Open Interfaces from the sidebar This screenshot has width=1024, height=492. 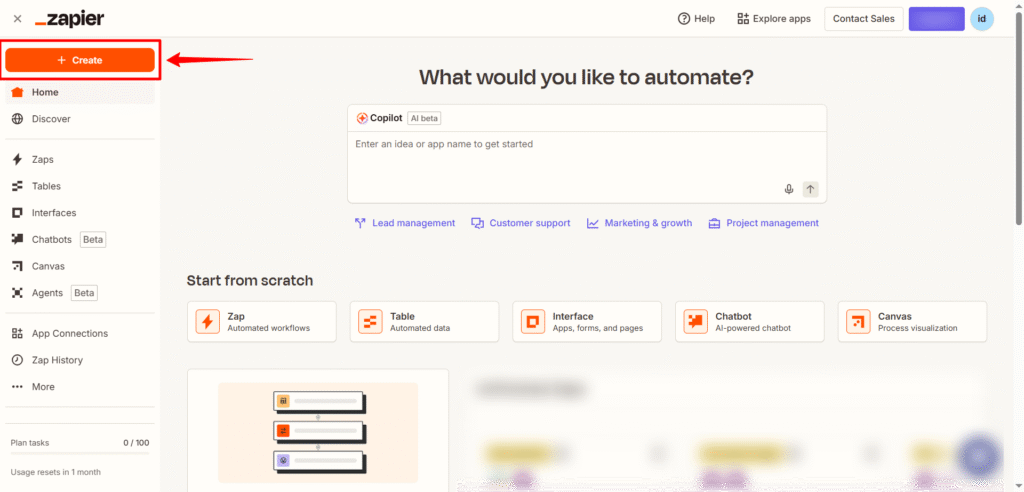click(80, 213)
